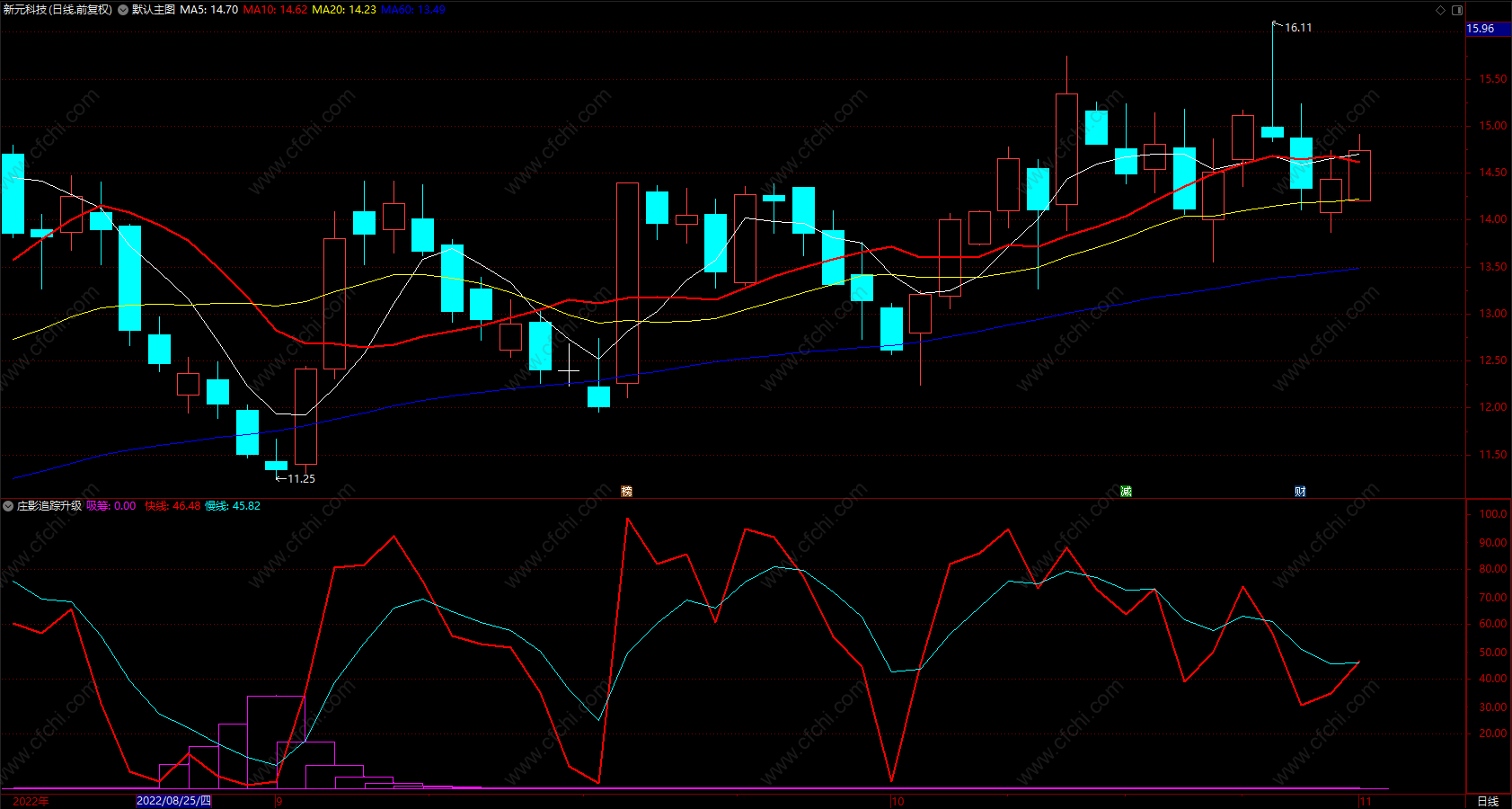Click the 30.00 indicator axis label
This screenshot has width=1512, height=809.
[x=1493, y=707]
